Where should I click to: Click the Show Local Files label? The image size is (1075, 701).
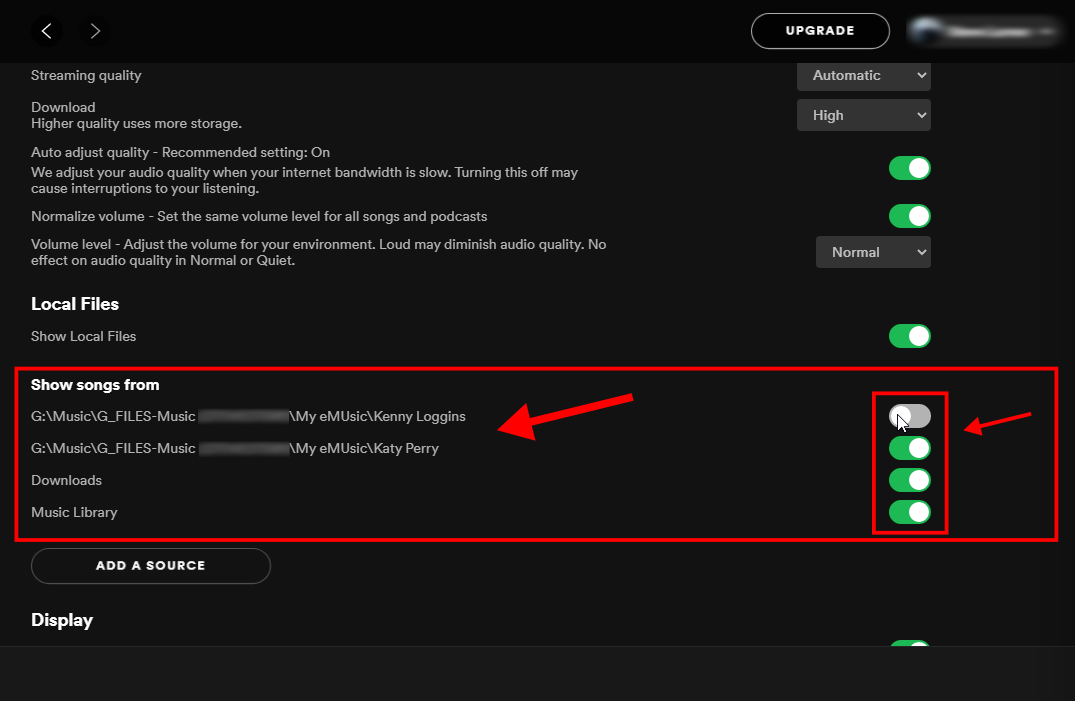click(x=84, y=336)
